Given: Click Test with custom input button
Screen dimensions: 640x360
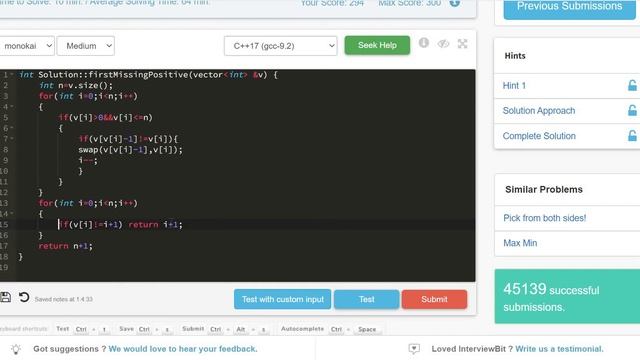Looking at the screenshot, I should pyautogui.click(x=282, y=299).
